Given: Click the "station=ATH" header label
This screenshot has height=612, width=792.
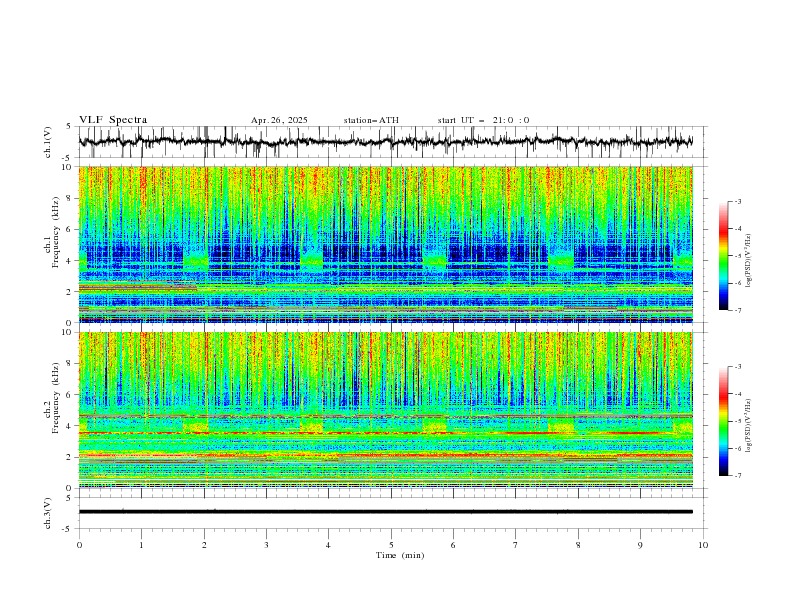Looking at the screenshot, I should click(371, 120).
